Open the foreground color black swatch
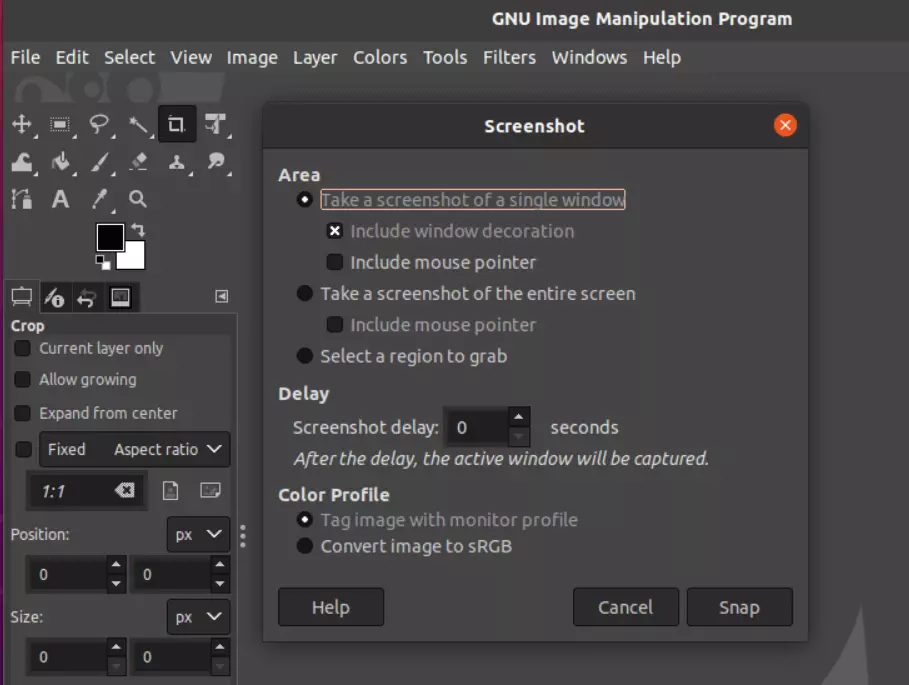The height and width of the screenshot is (685, 909). [108, 235]
